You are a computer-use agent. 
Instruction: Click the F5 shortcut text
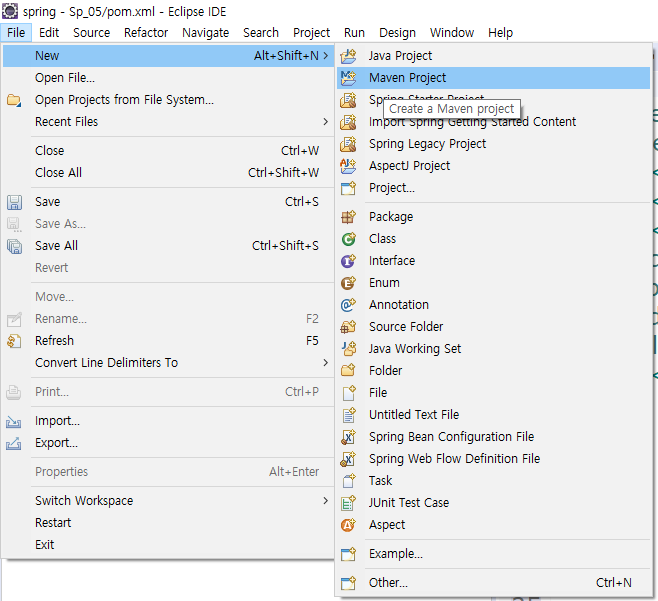[x=312, y=340]
